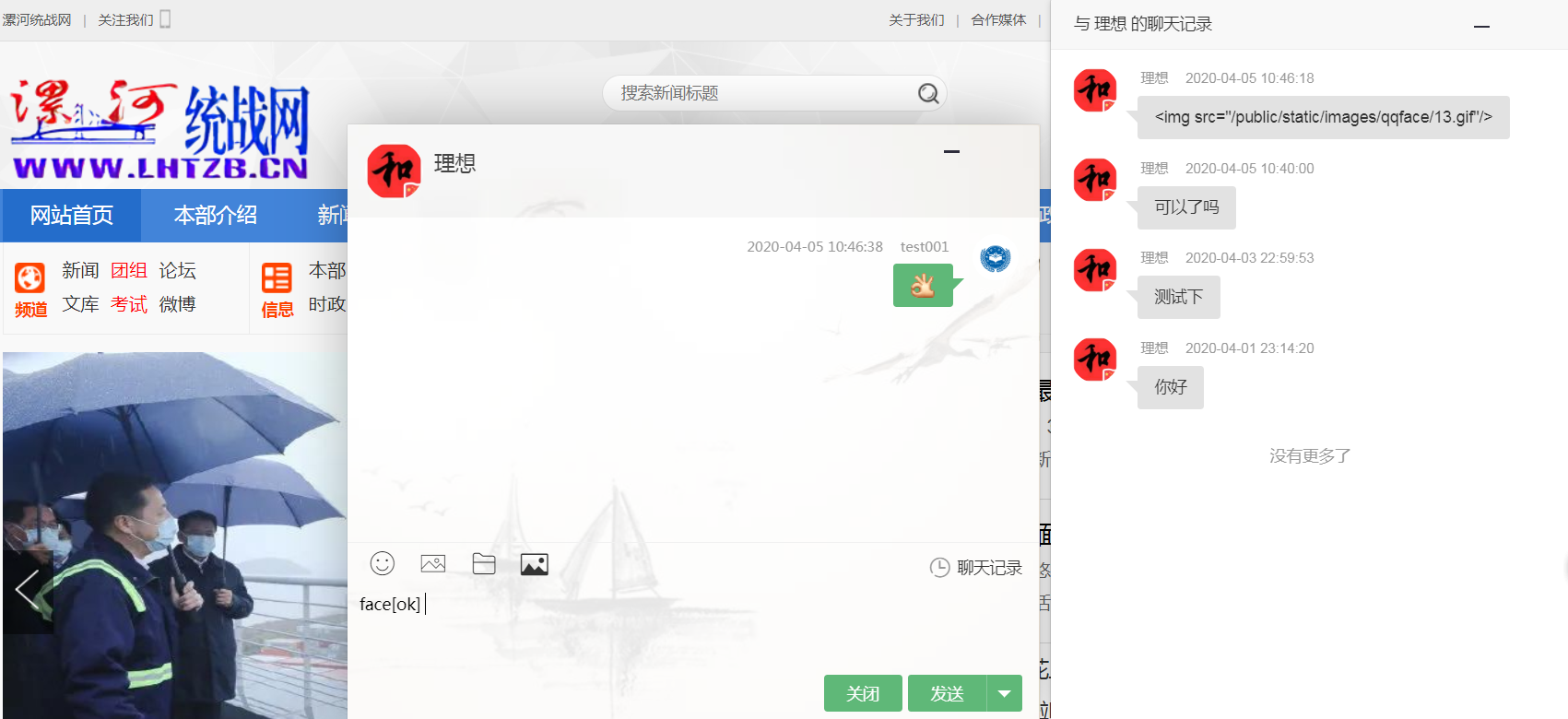
Task: Click the phone icon beside 关注我们
Action: point(165,19)
